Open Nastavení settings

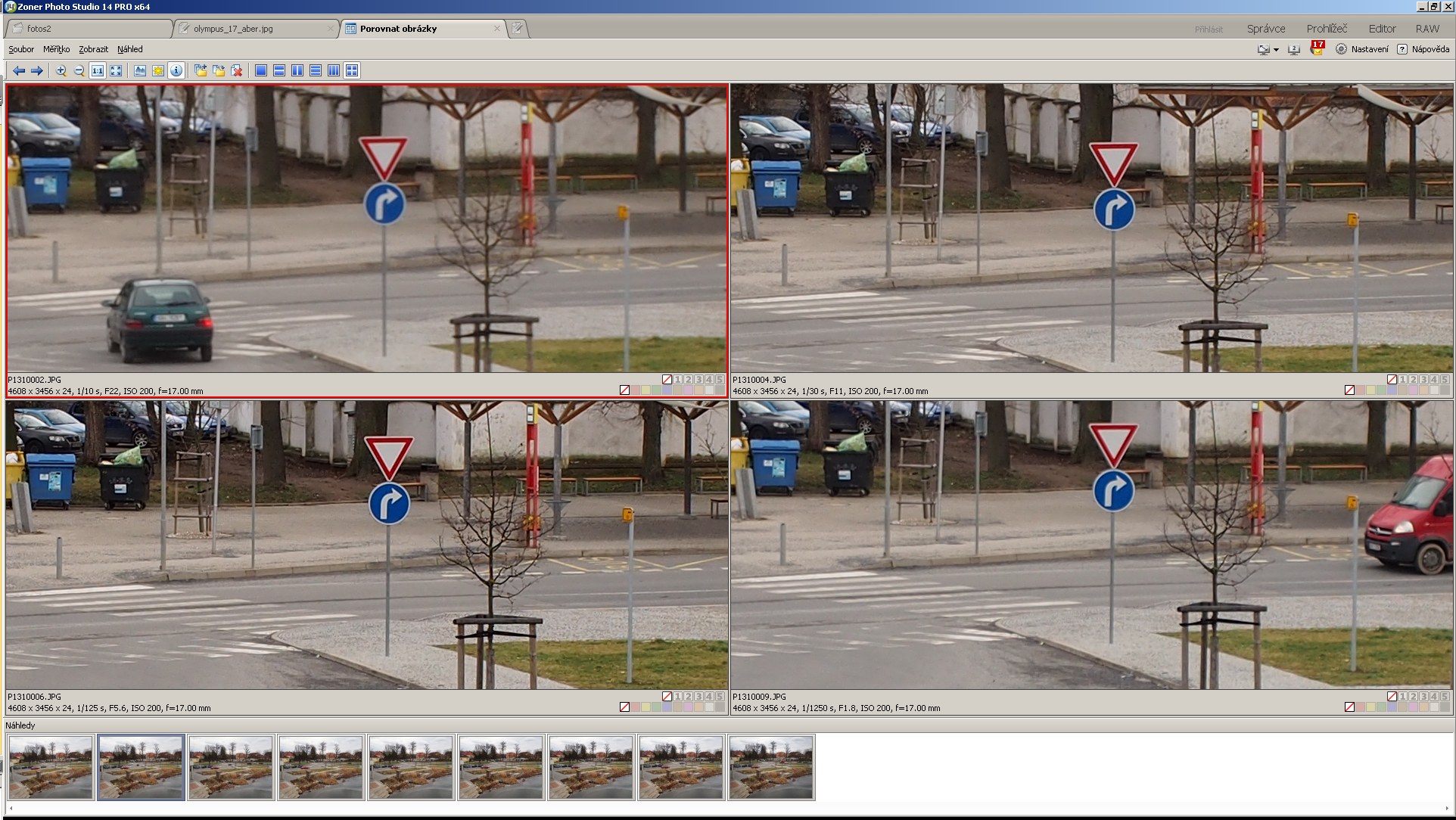[1362, 49]
